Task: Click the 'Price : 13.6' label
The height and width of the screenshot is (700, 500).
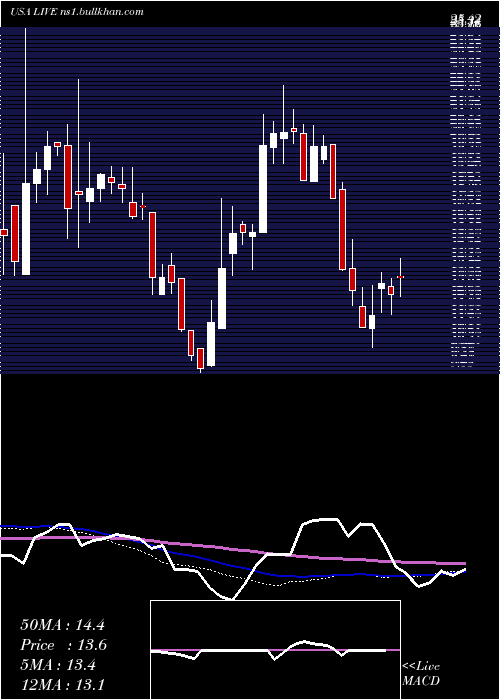Action: pos(63,645)
